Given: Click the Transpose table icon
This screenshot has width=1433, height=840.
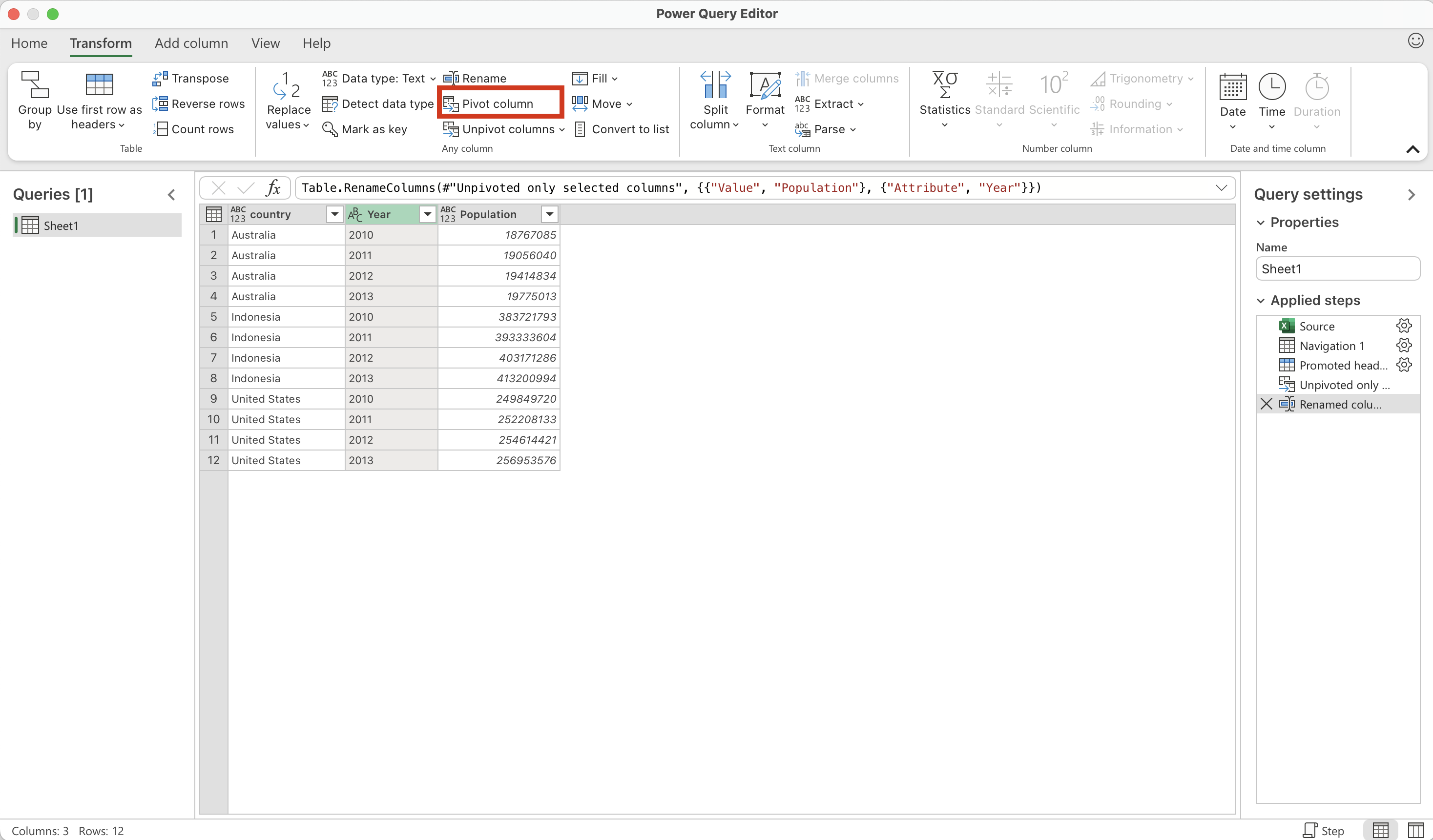Looking at the screenshot, I should coord(160,79).
